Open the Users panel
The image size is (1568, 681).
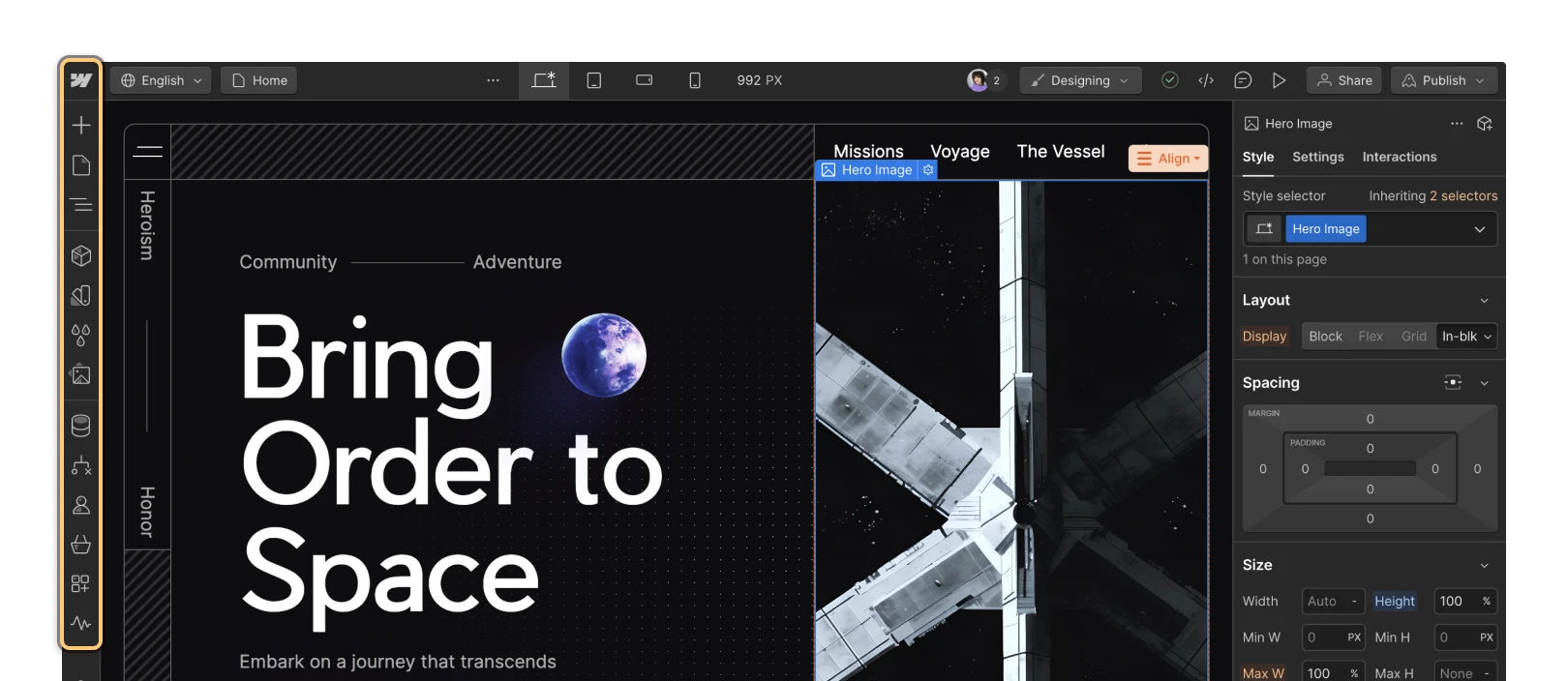pos(81,505)
